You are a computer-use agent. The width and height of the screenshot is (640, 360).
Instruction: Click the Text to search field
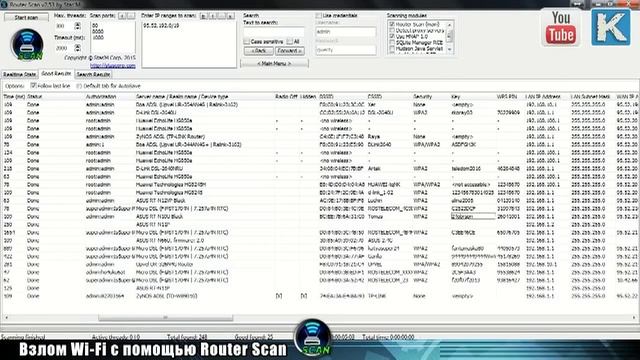274,32
